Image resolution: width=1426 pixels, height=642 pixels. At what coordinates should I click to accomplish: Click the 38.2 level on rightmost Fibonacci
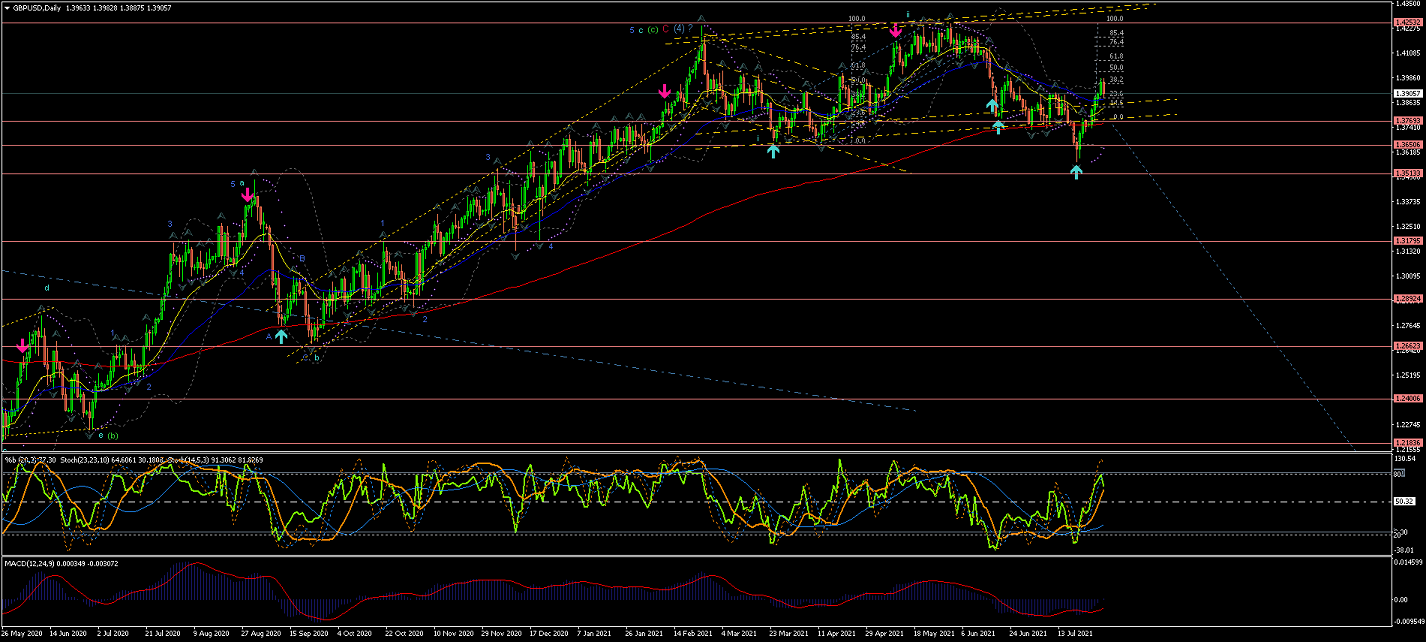point(1116,79)
